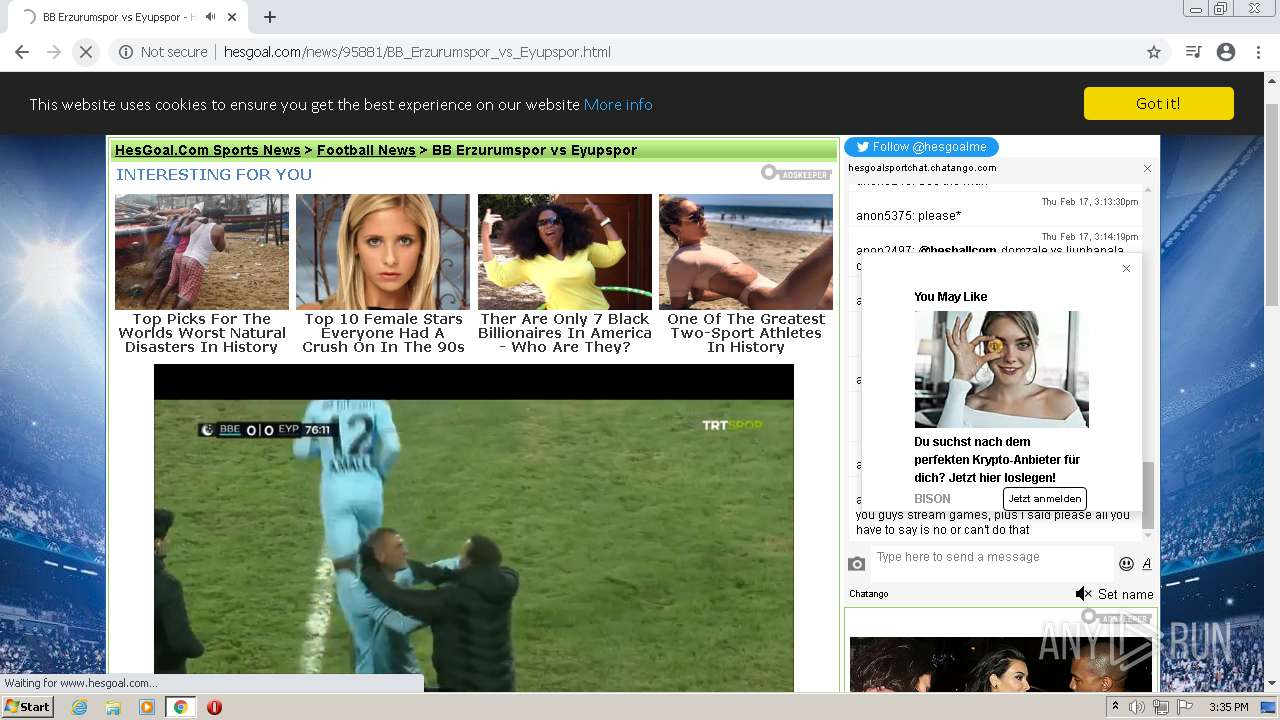Open the emoji smiley picker in chat
Viewport: 1280px width, 720px height.
[x=1126, y=564]
